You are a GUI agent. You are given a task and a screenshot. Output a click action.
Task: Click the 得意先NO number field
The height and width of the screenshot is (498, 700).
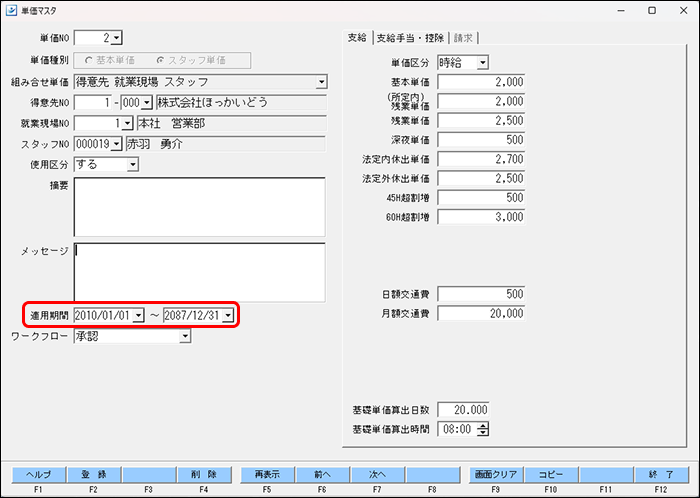[x=93, y=103]
